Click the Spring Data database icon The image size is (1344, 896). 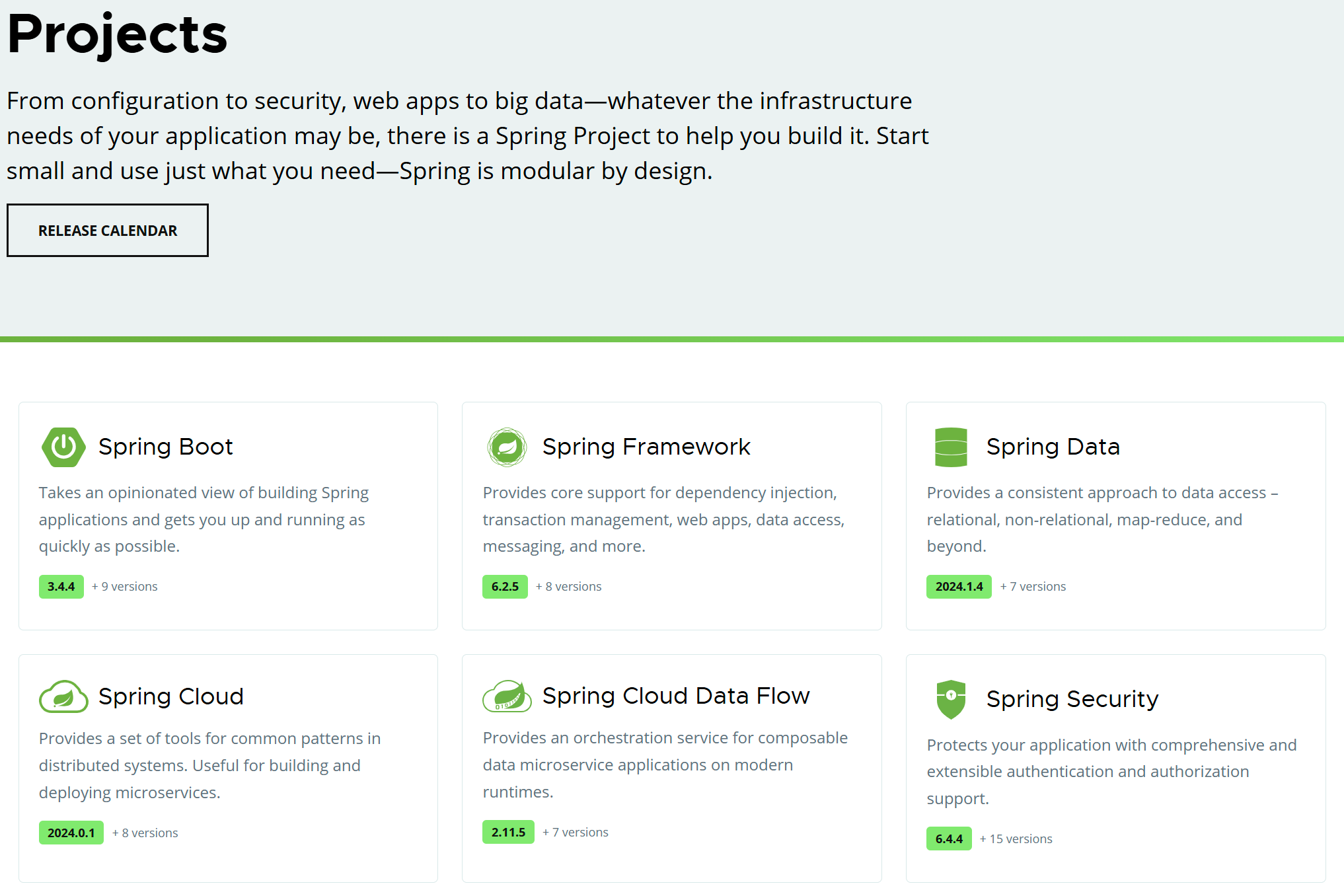pyautogui.click(x=951, y=447)
